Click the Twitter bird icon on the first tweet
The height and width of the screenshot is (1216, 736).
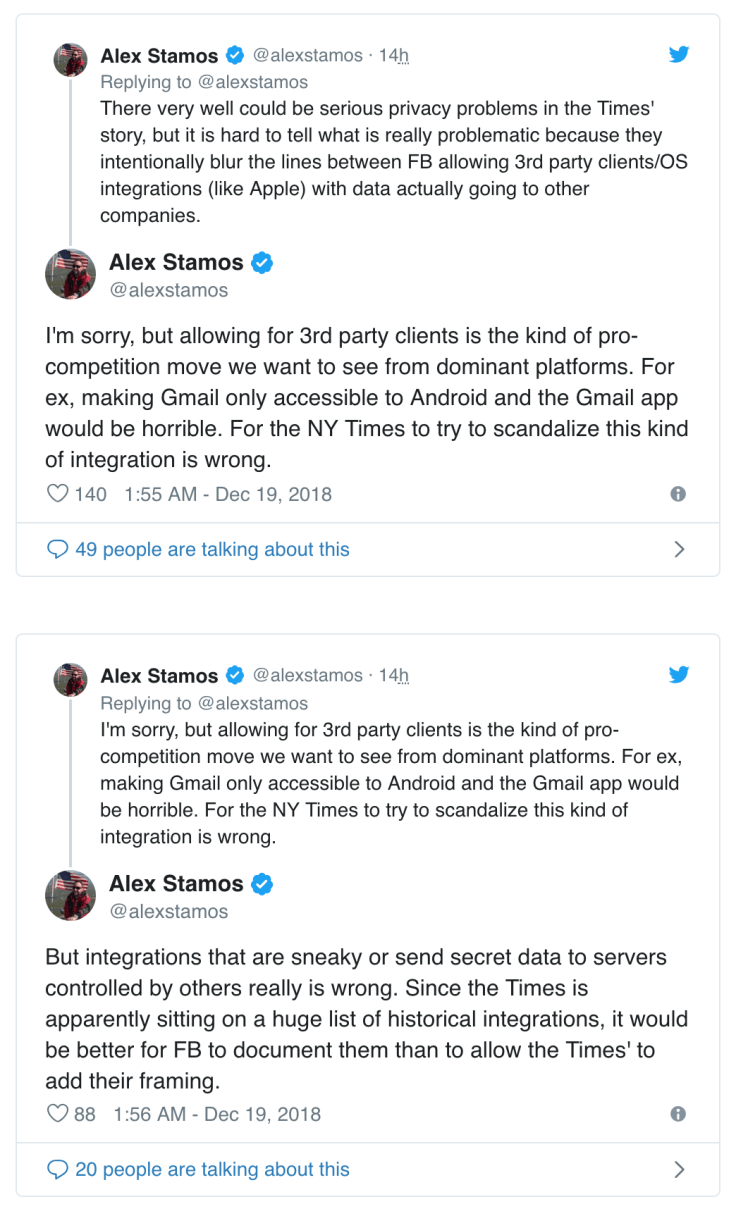point(679,55)
